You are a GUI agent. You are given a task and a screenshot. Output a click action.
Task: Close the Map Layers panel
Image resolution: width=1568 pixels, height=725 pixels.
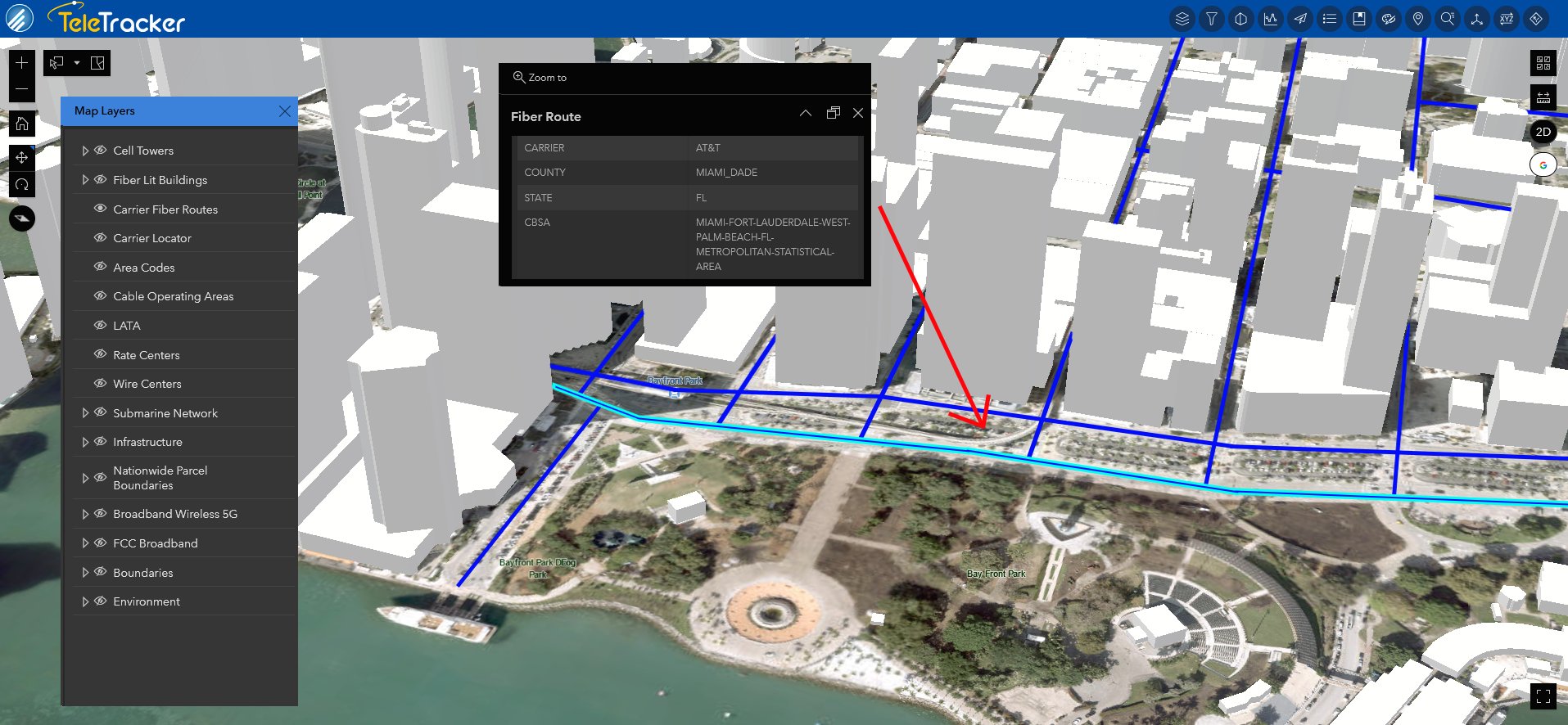point(284,111)
